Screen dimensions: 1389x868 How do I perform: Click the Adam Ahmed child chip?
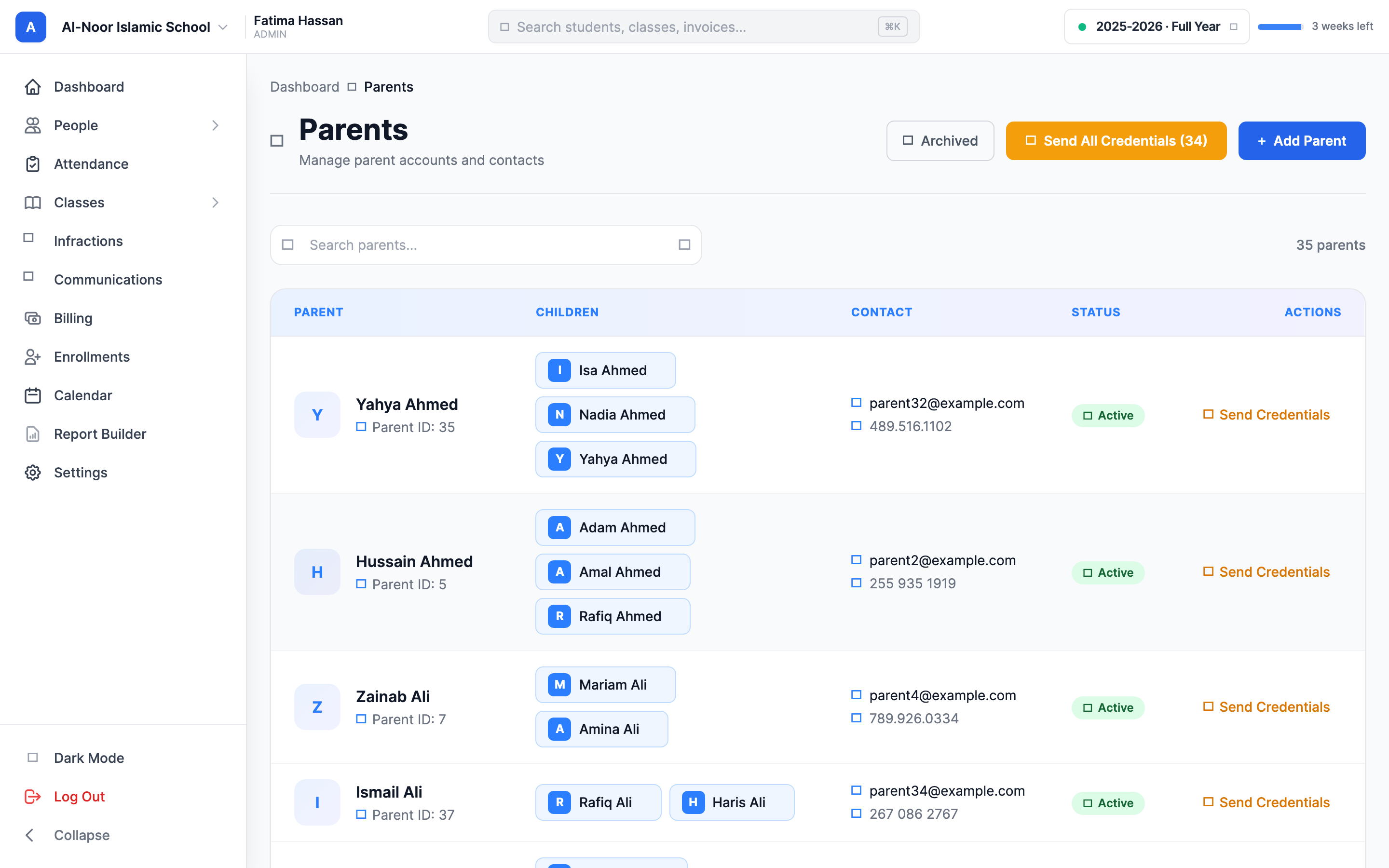(x=615, y=528)
